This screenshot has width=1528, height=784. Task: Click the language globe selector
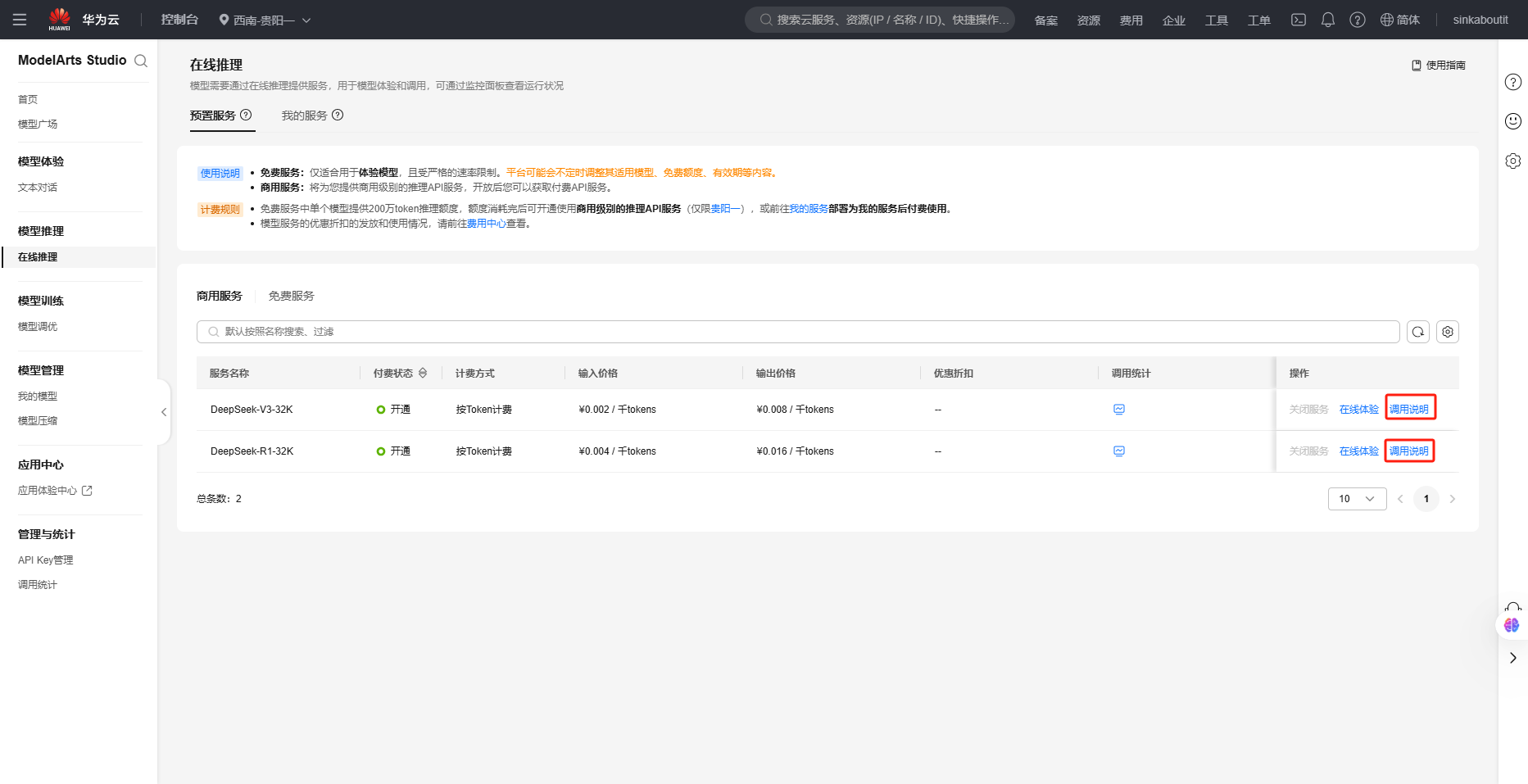[1400, 20]
